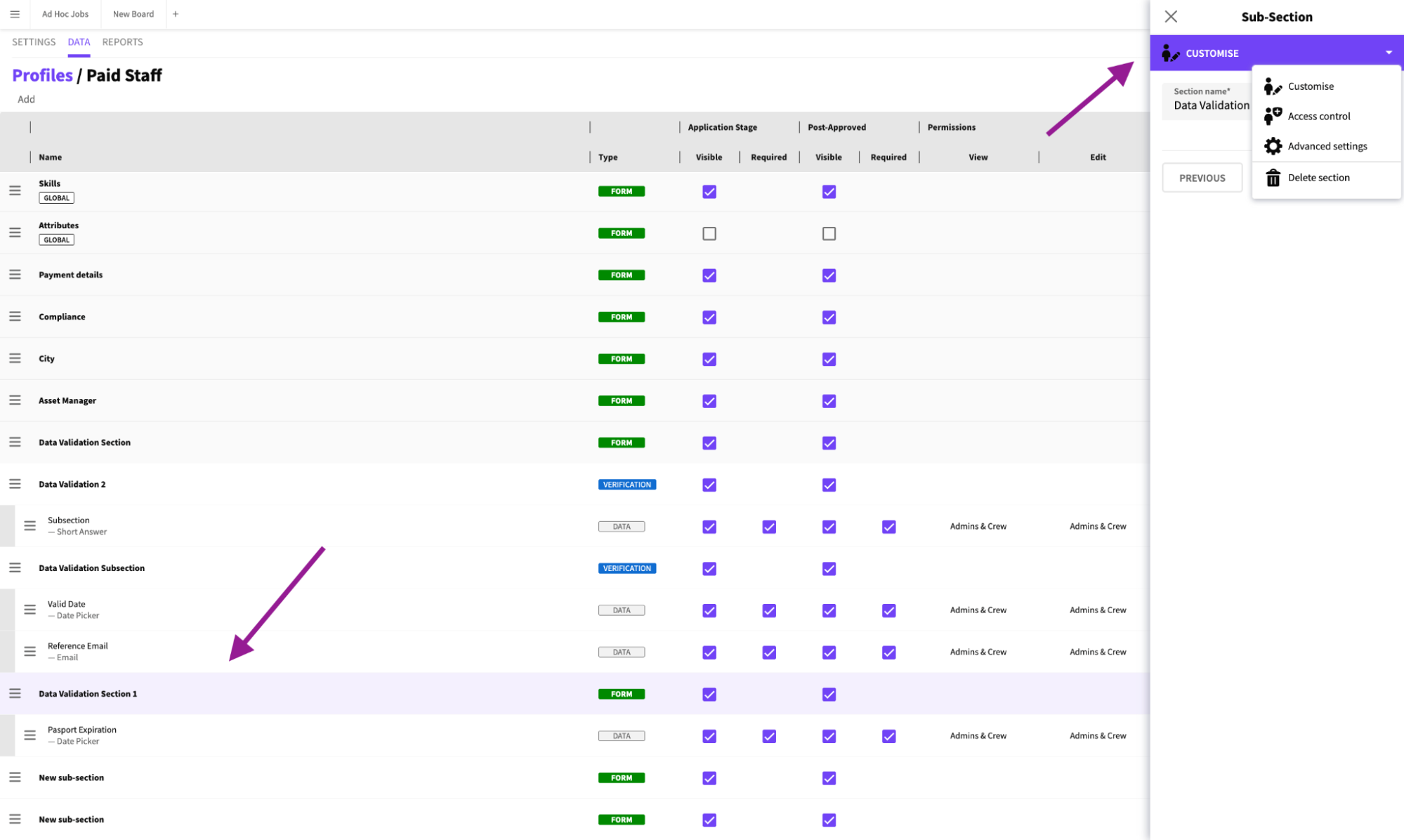Uncheck Application Stage Visible for Skills
Viewport: 1404px width, 840px height.
(x=709, y=192)
